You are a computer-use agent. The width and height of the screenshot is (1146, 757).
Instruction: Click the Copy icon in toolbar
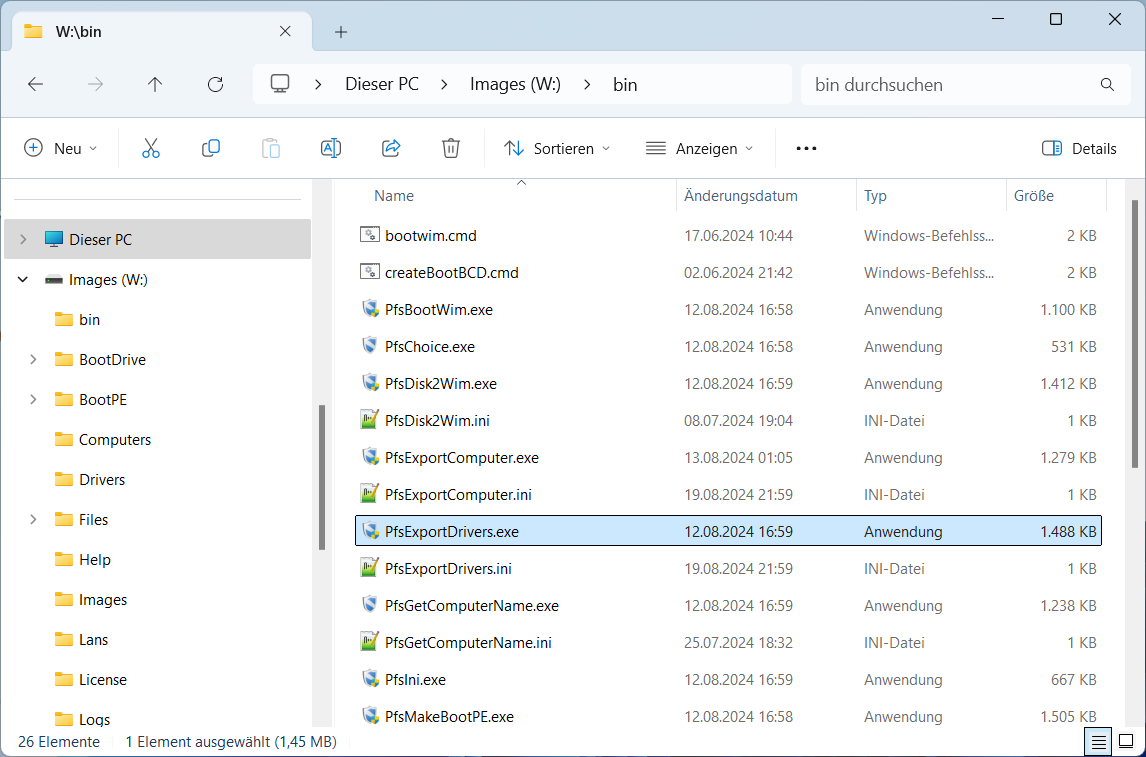211,148
